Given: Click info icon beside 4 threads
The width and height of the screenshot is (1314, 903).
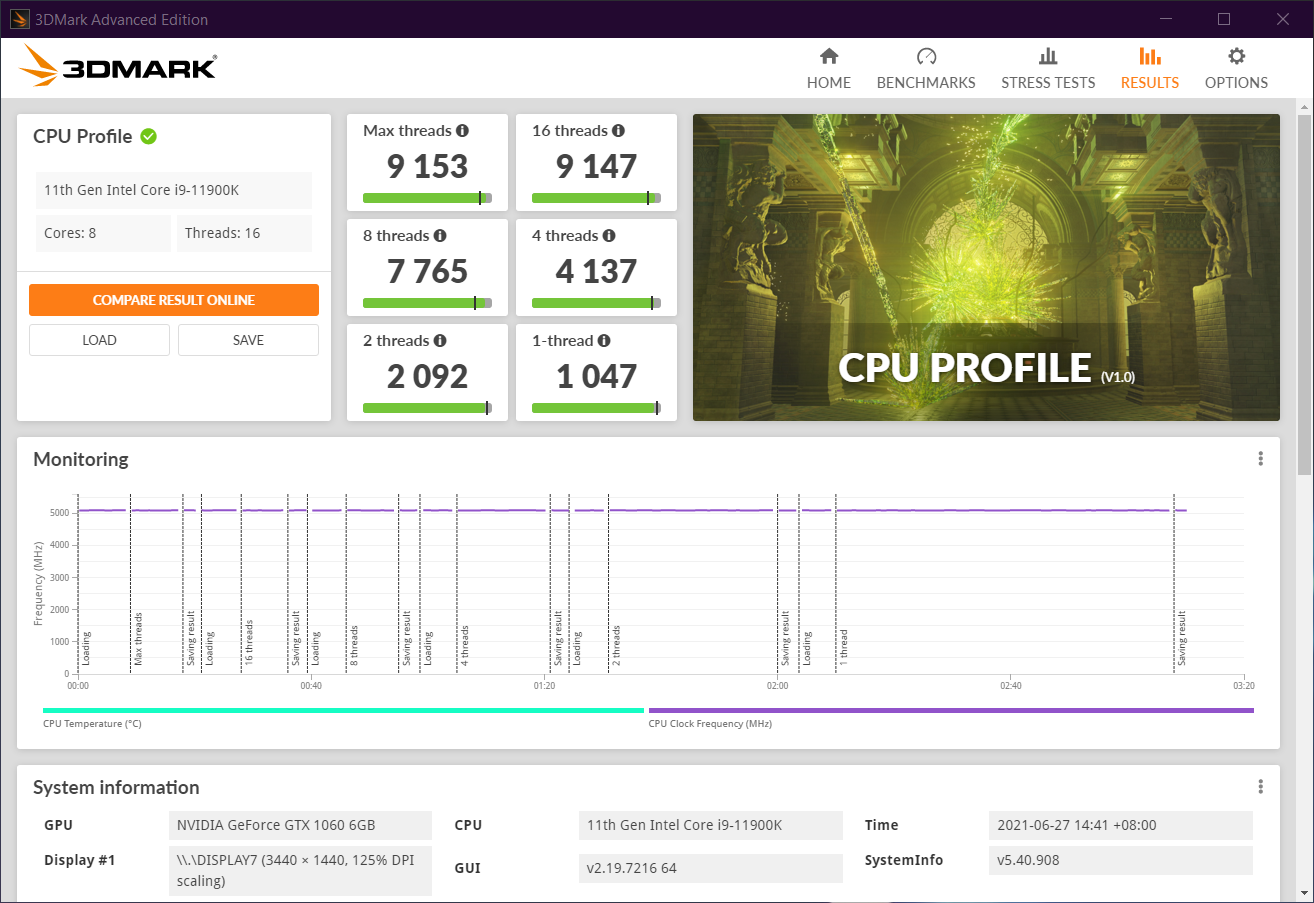Looking at the screenshot, I should [x=609, y=236].
